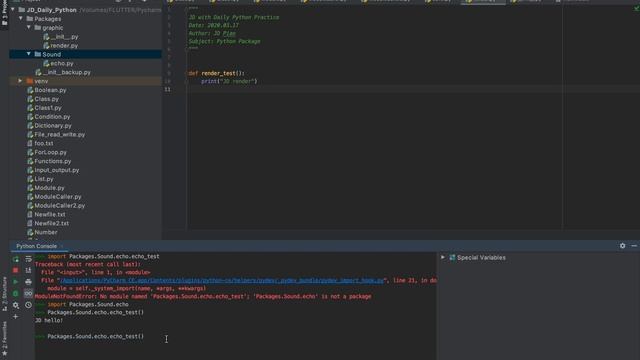Open Module.py file
640x360 pixels.
pos(49,188)
